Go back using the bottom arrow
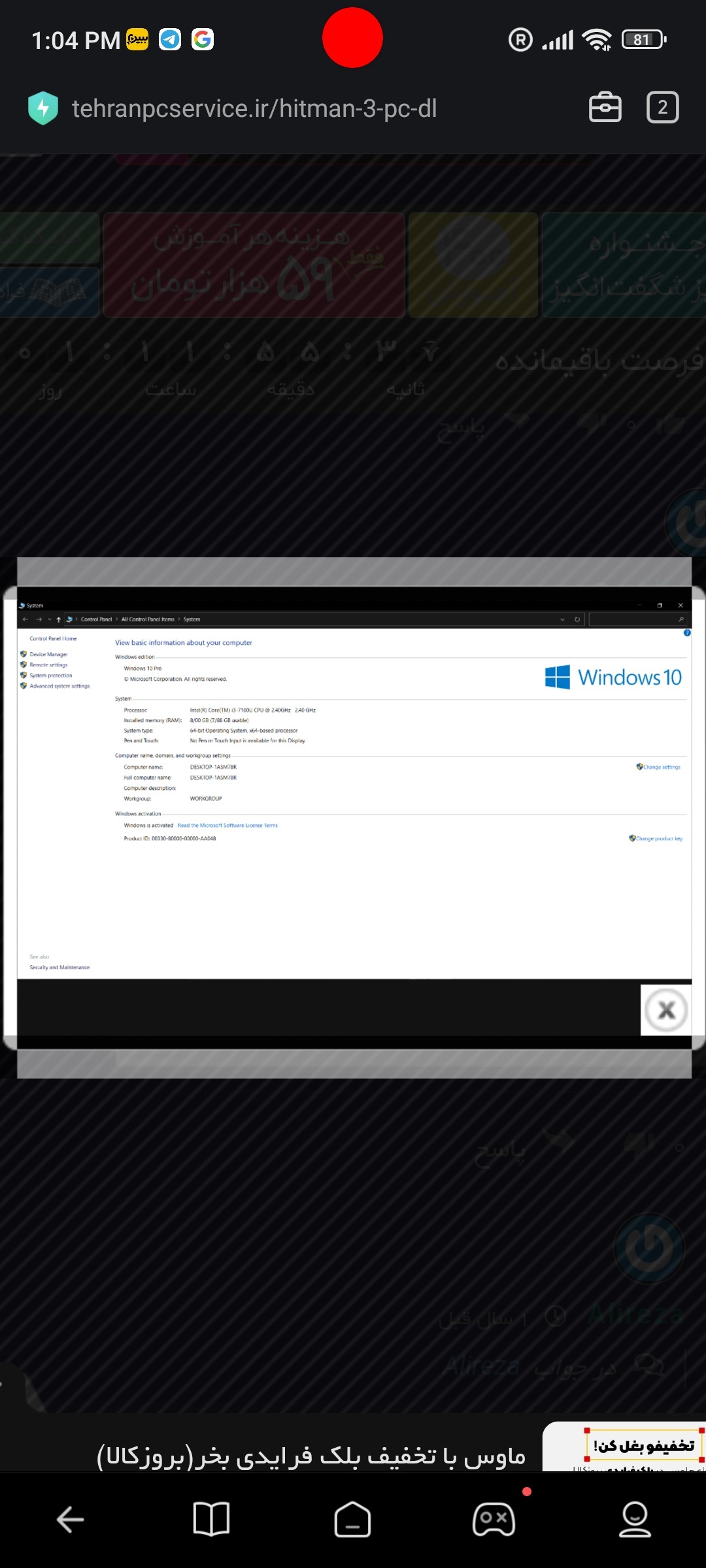Screen dimensions: 706x1568 tap(71, 1520)
